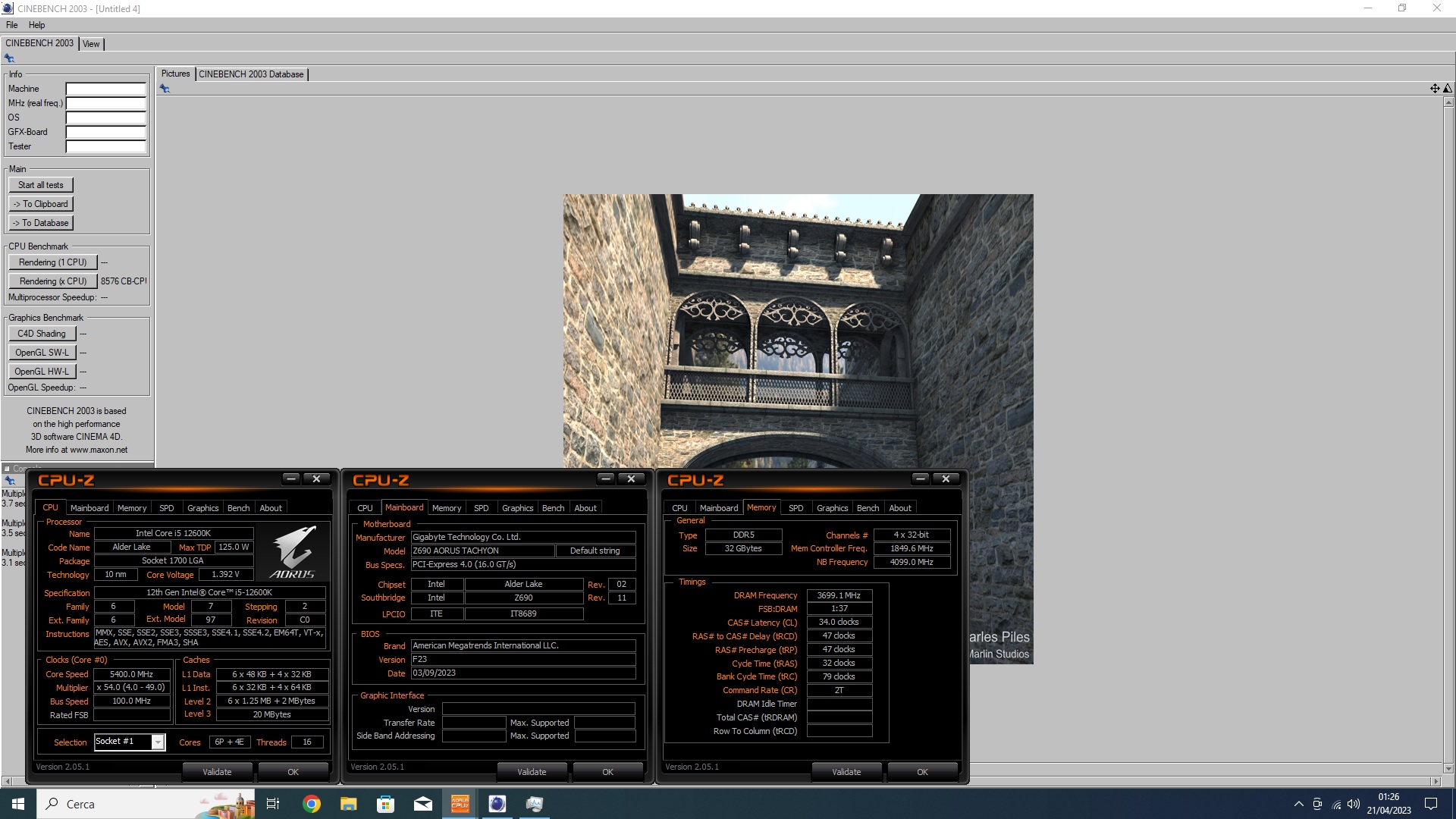
Task: Click vertical scrollbar down arrow
Action: click(1448, 768)
